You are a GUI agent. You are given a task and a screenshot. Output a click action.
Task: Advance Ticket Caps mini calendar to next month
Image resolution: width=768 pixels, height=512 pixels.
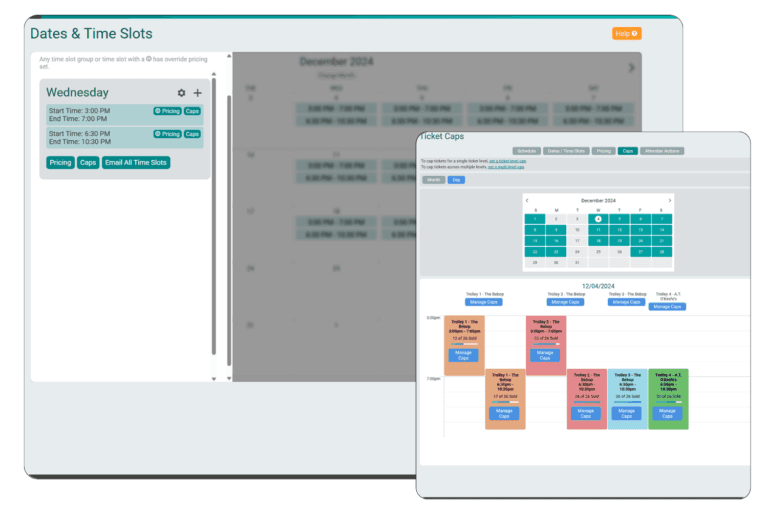pos(670,200)
